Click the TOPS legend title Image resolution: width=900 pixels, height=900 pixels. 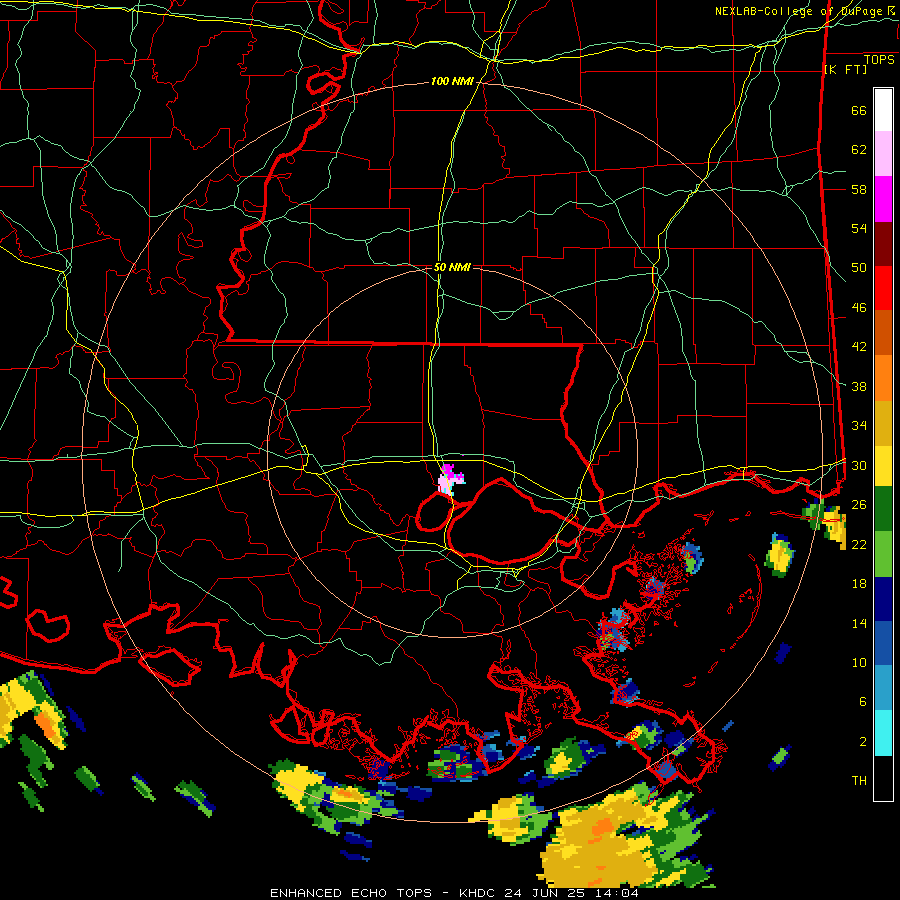coord(879,60)
